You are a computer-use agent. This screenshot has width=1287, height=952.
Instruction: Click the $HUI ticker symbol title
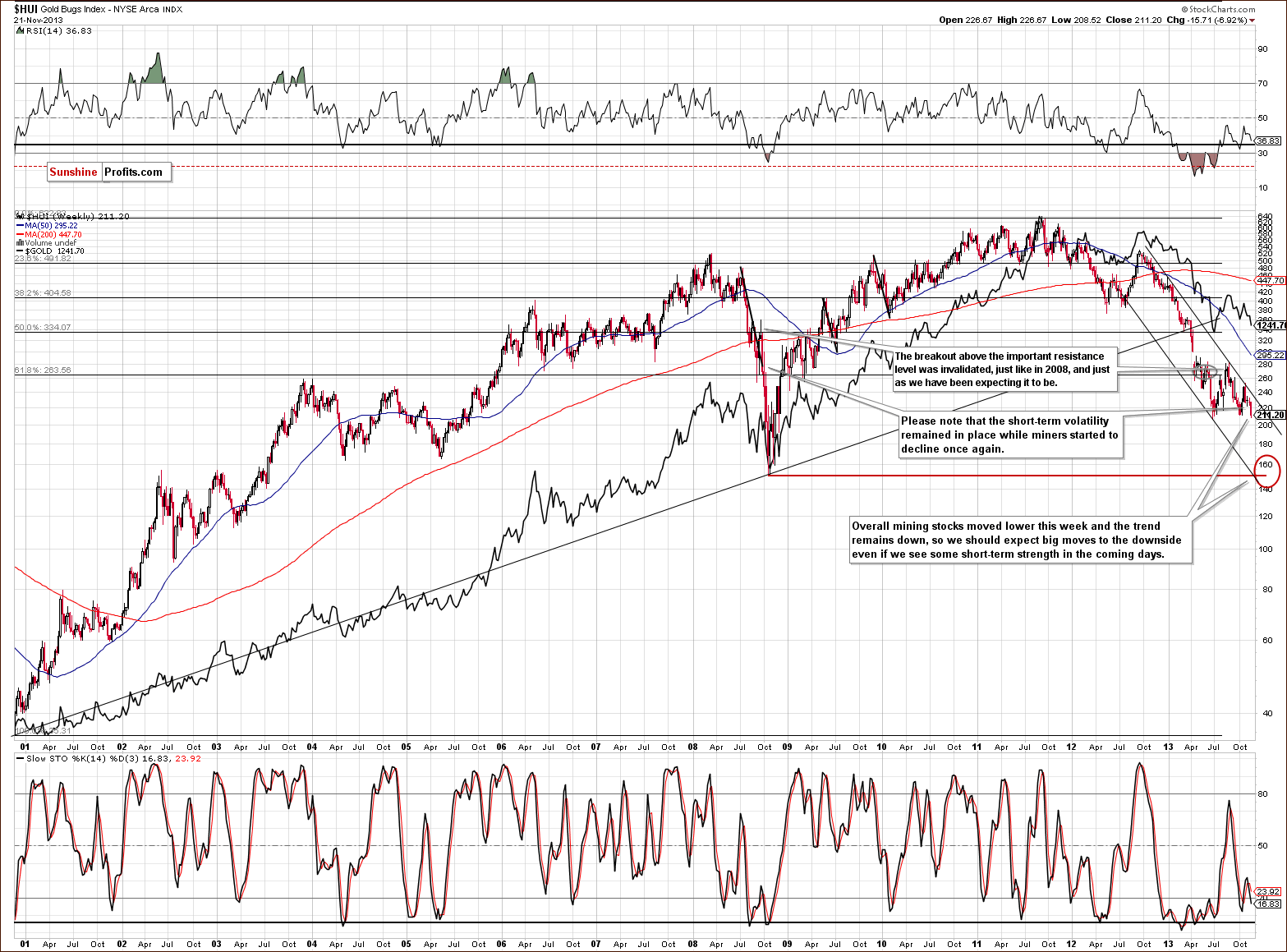tap(26, 9)
